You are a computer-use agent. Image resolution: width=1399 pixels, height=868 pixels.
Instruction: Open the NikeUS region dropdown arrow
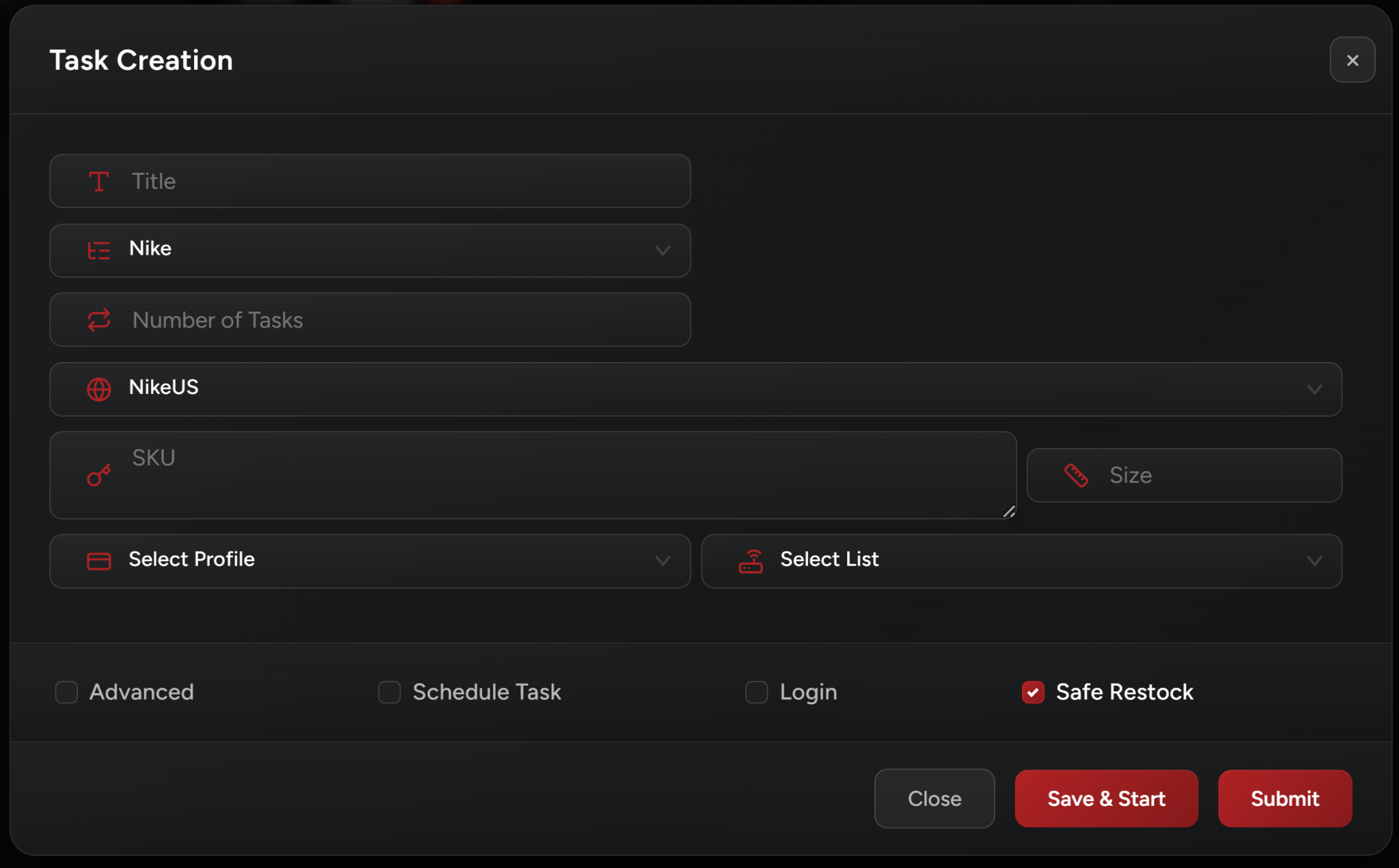click(x=1314, y=389)
